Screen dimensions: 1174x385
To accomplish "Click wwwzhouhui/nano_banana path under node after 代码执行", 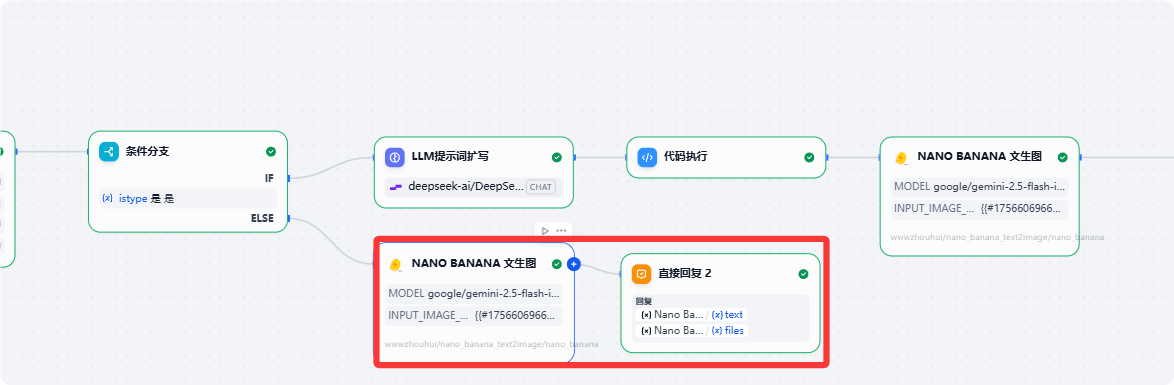I will [x=997, y=237].
